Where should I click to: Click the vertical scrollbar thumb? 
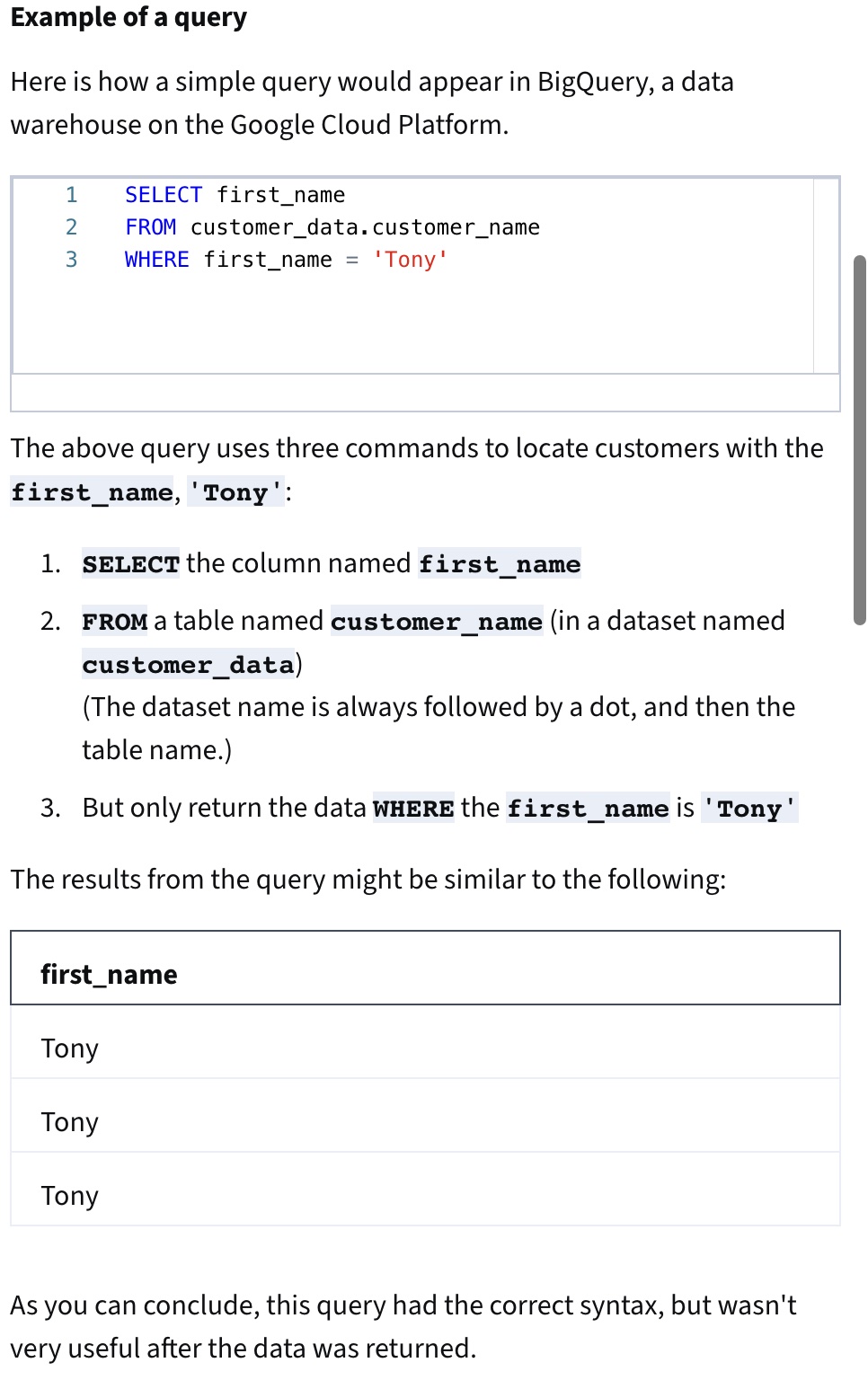tap(860, 439)
